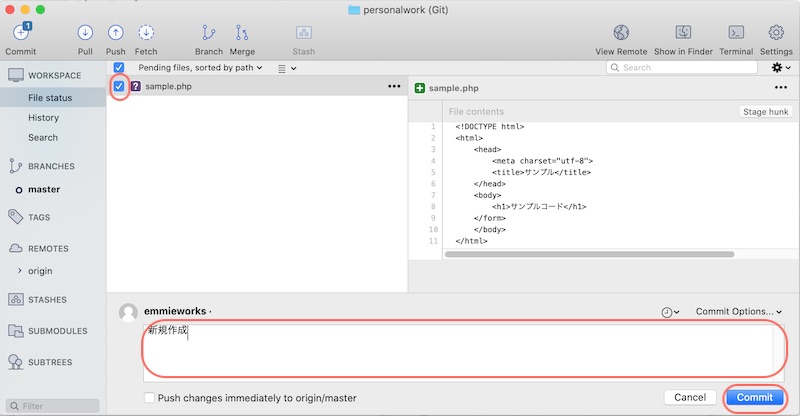The height and width of the screenshot is (416, 800).
Task: Click the author avatar next to emmieworks
Action: tap(128, 312)
